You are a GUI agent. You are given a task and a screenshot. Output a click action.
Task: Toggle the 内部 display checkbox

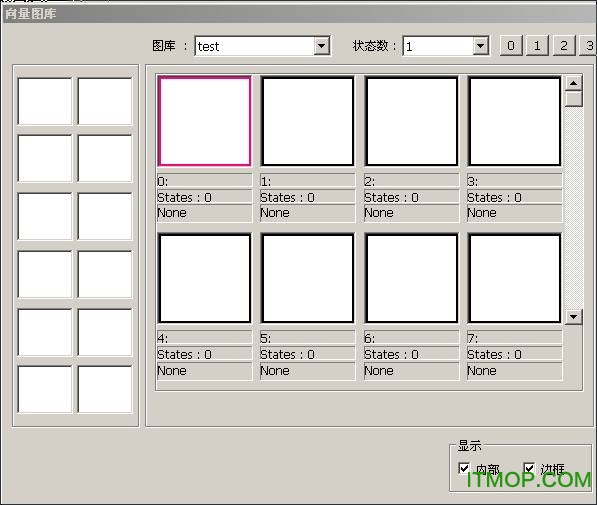click(x=464, y=468)
